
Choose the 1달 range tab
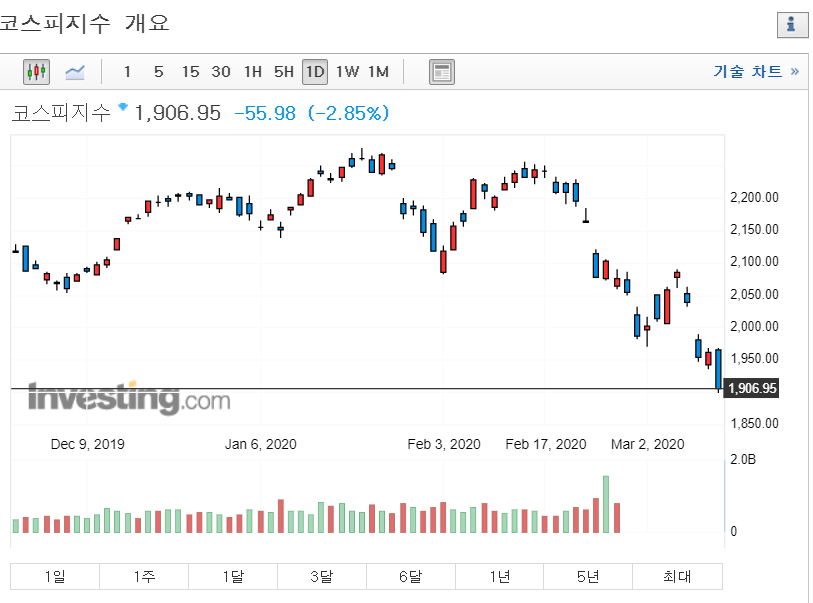click(x=233, y=576)
